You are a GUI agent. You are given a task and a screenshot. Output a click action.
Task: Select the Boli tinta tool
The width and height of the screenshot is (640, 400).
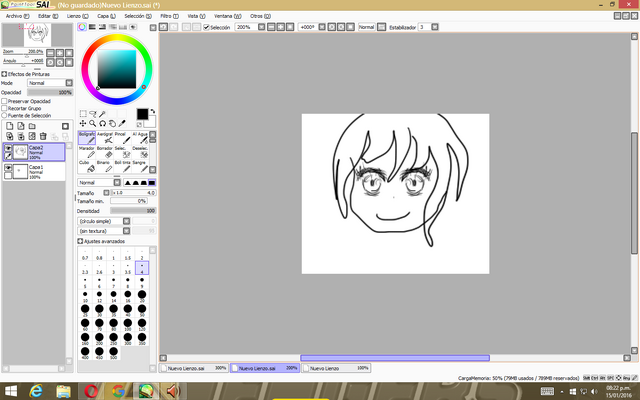[x=122, y=167]
